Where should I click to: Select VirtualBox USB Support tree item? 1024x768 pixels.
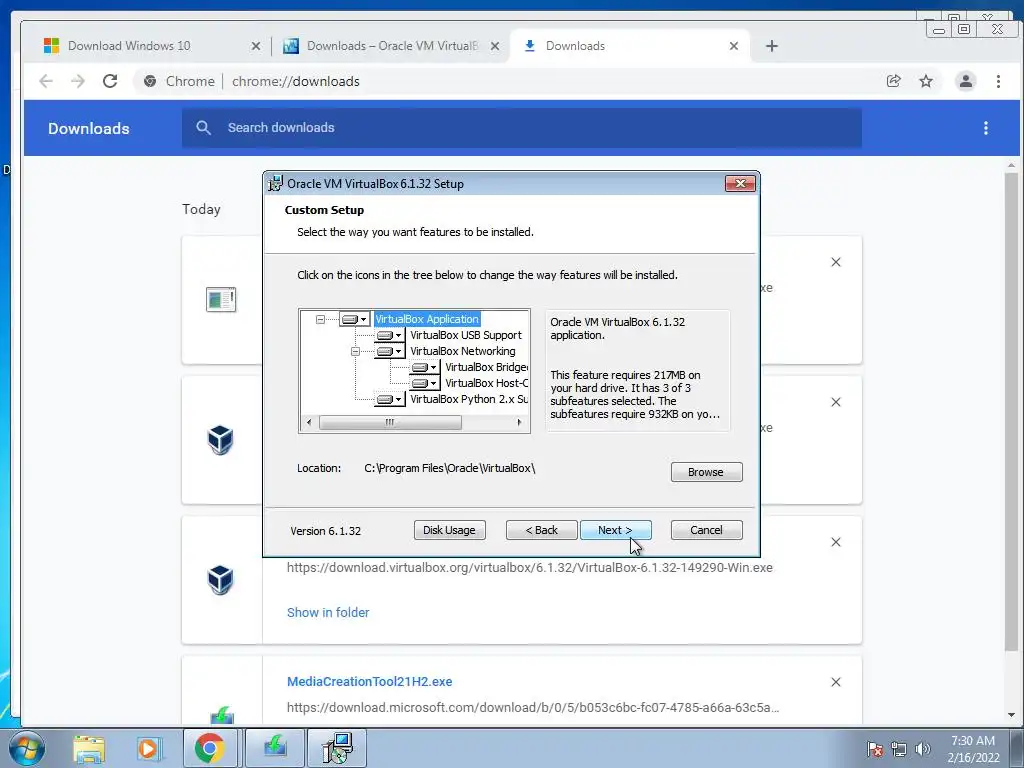click(466, 335)
